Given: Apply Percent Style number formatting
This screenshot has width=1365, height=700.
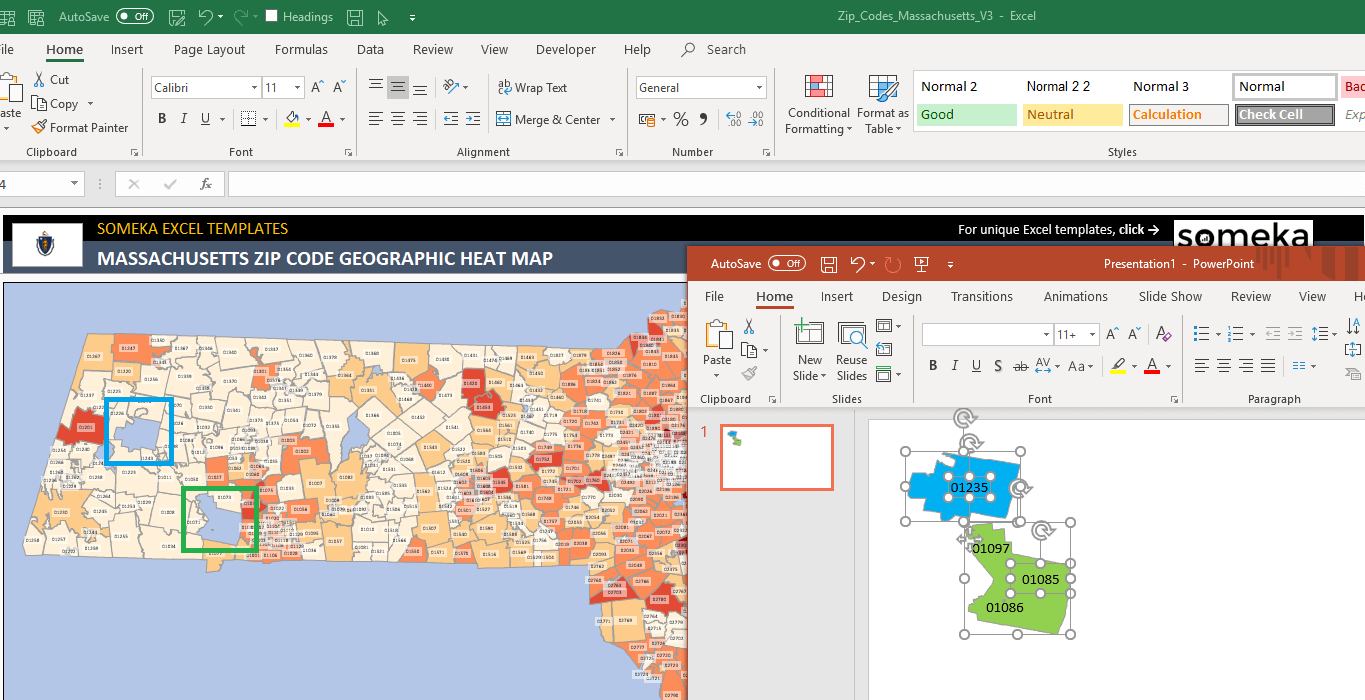Looking at the screenshot, I should (x=680, y=119).
